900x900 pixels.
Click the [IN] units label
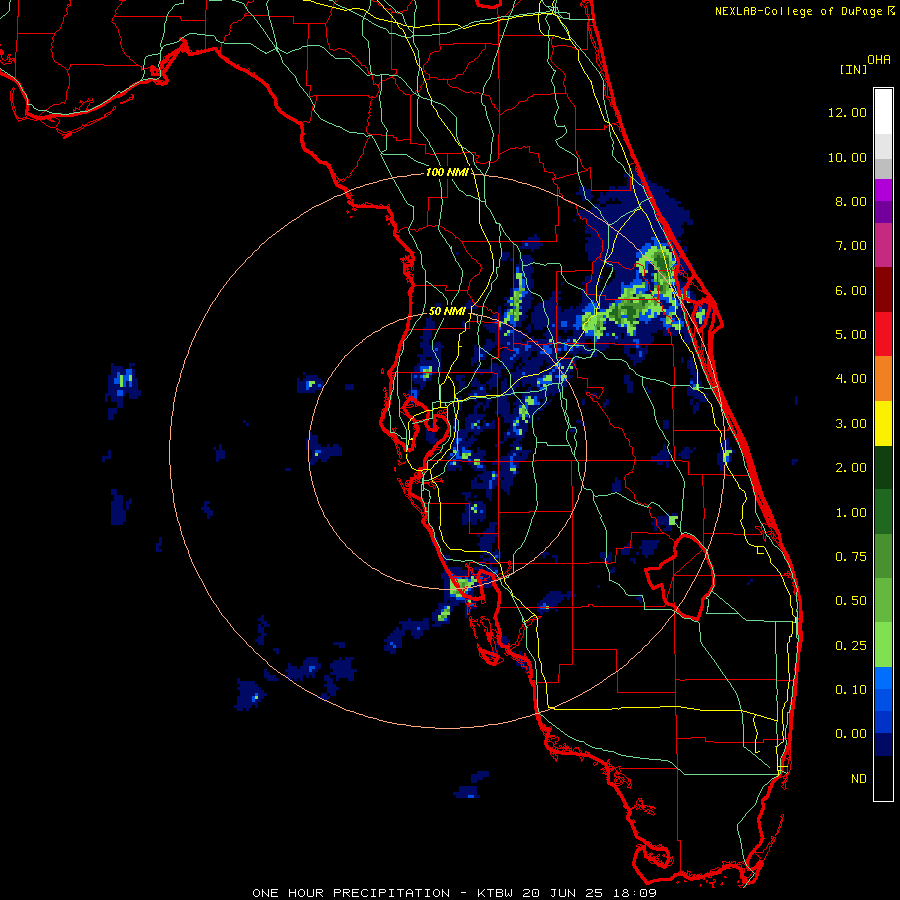[853, 69]
